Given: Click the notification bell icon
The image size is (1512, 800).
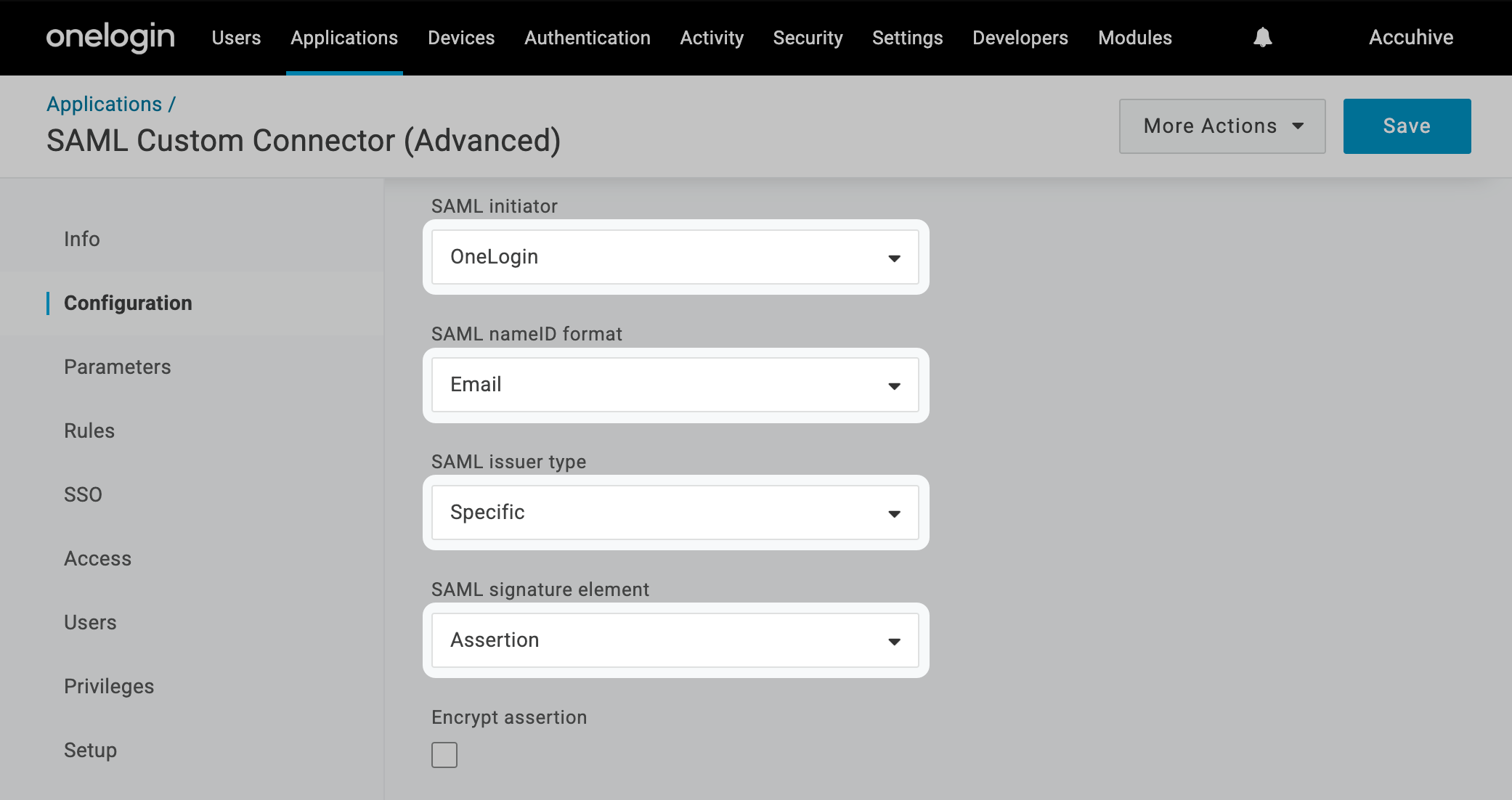Looking at the screenshot, I should (1262, 37).
